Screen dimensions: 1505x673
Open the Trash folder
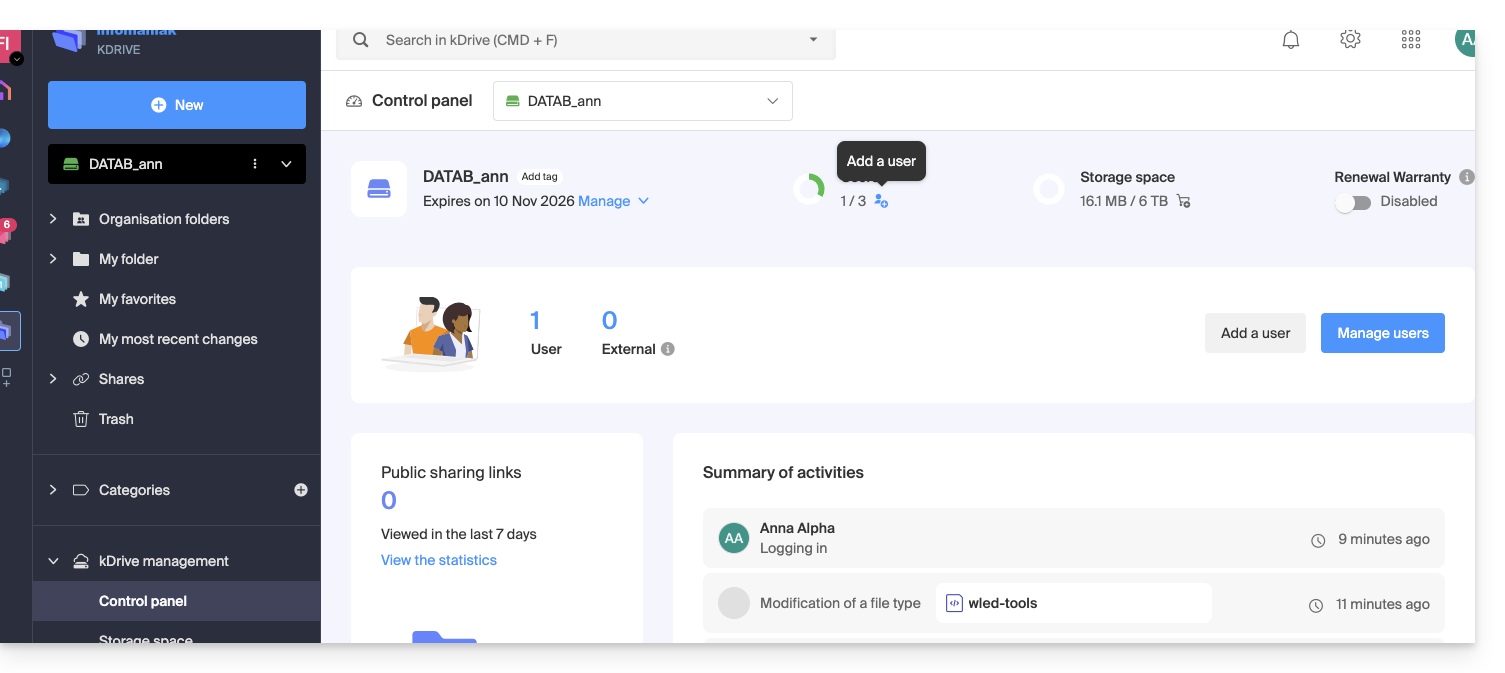pos(116,419)
